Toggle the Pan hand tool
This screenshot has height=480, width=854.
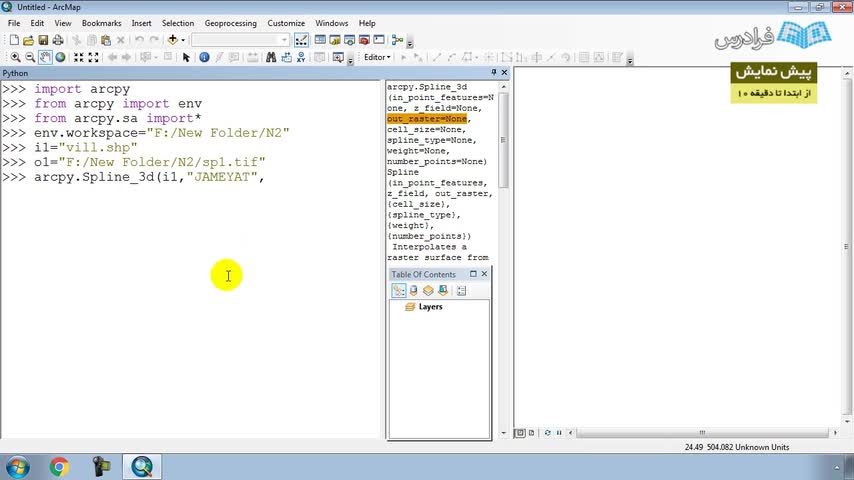coord(45,57)
